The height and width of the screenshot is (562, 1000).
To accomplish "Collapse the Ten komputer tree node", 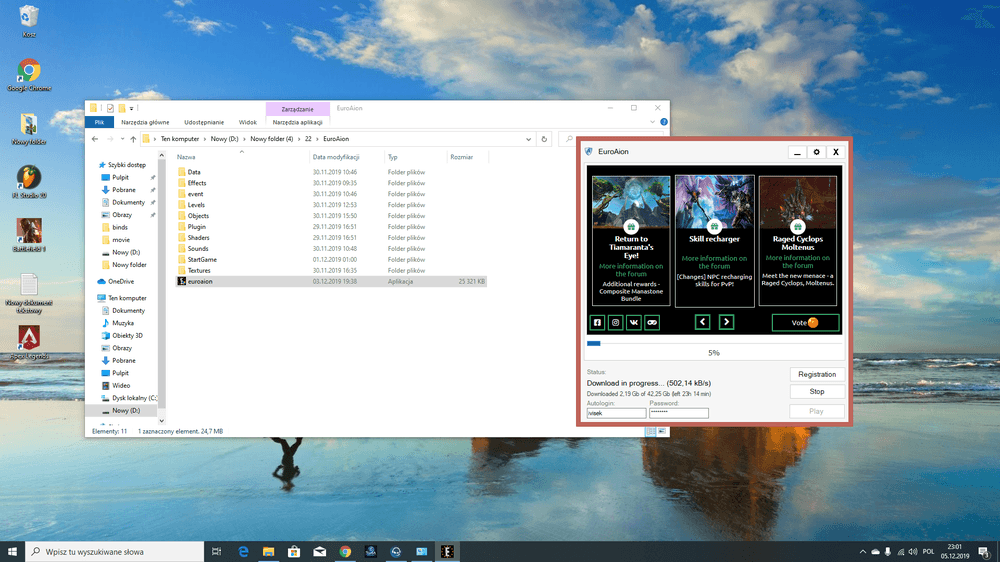I will [92, 298].
